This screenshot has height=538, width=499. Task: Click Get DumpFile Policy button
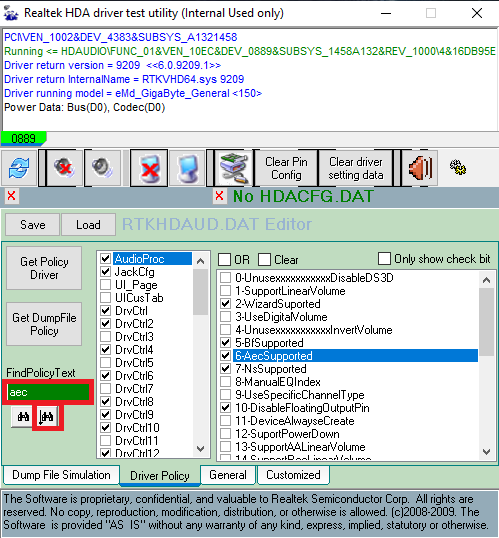44,324
